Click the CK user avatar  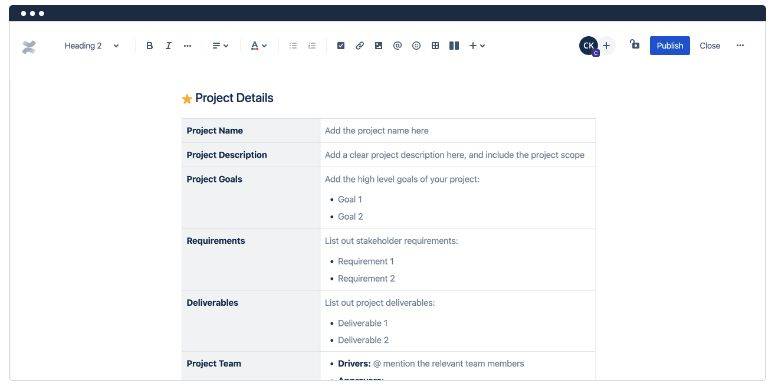(588, 45)
